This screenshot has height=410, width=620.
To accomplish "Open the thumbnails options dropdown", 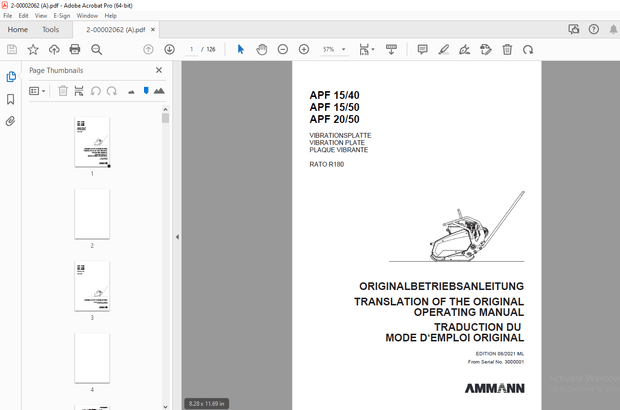I will 37,91.
